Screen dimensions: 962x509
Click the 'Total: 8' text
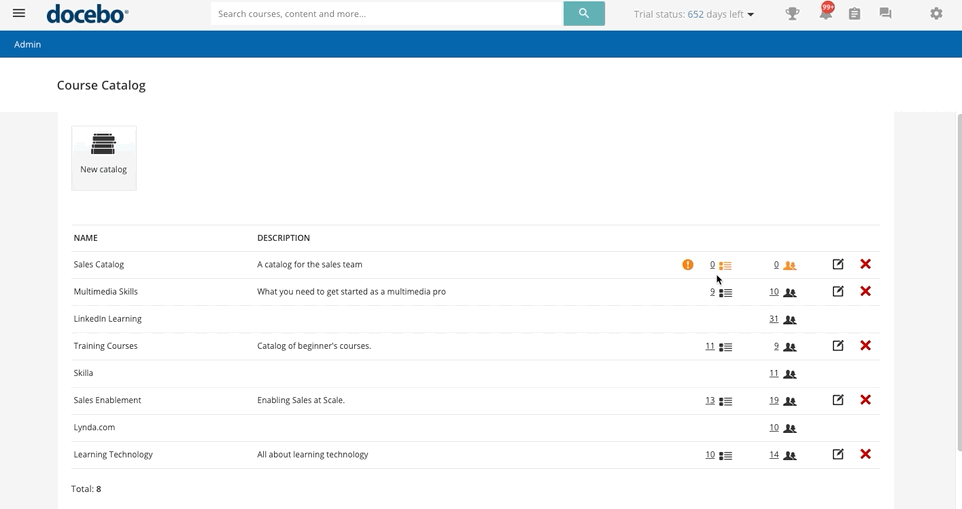tap(86, 489)
